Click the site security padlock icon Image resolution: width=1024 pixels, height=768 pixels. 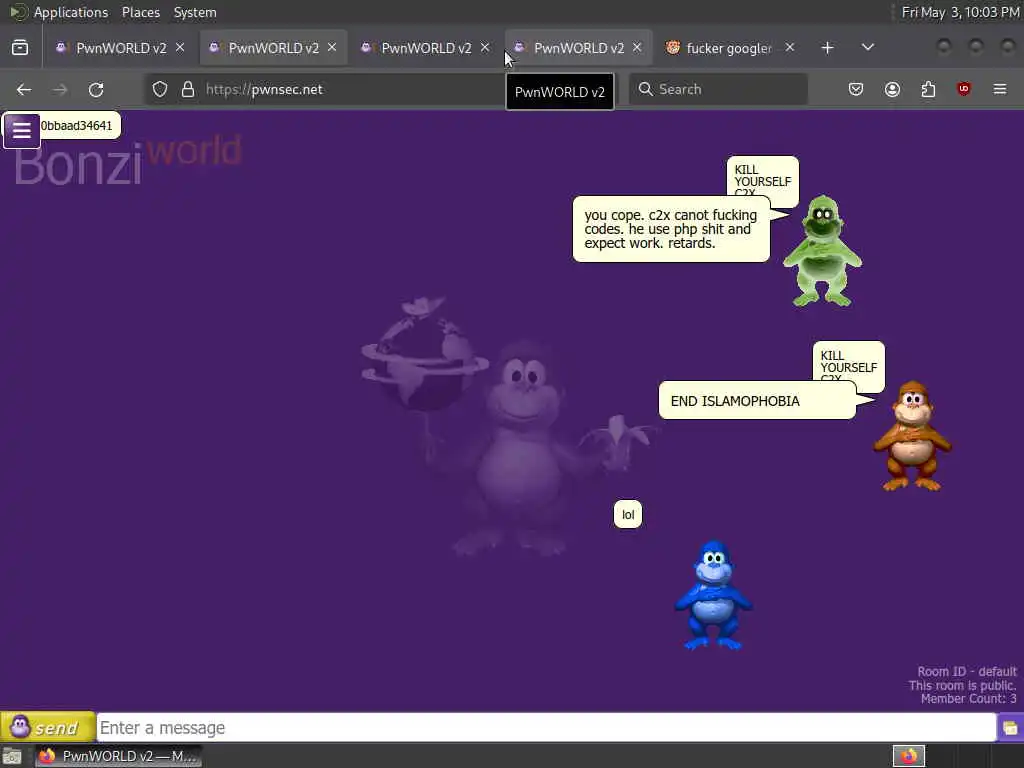point(188,89)
